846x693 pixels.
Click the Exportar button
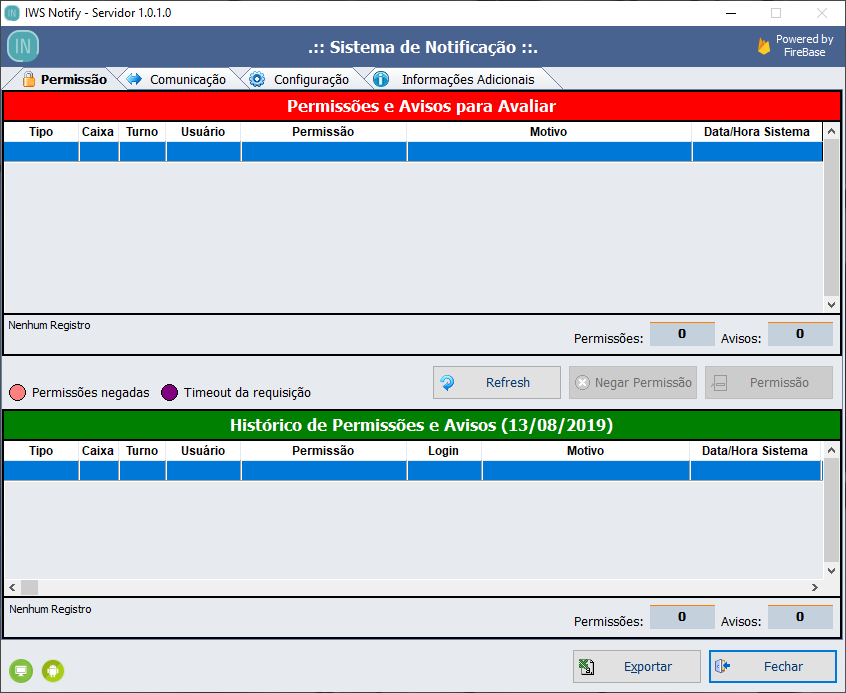(x=637, y=666)
